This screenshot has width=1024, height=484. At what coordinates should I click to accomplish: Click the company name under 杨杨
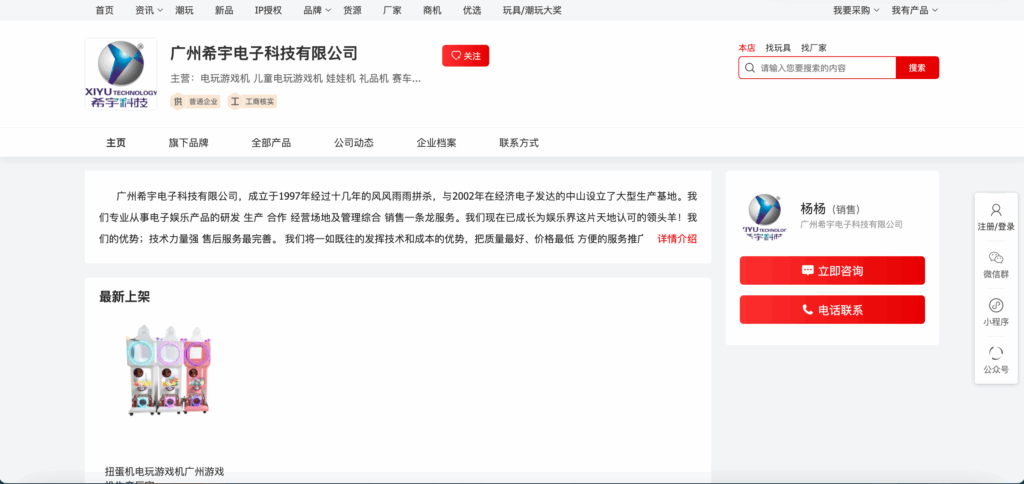pyautogui.click(x=852, y=224)
